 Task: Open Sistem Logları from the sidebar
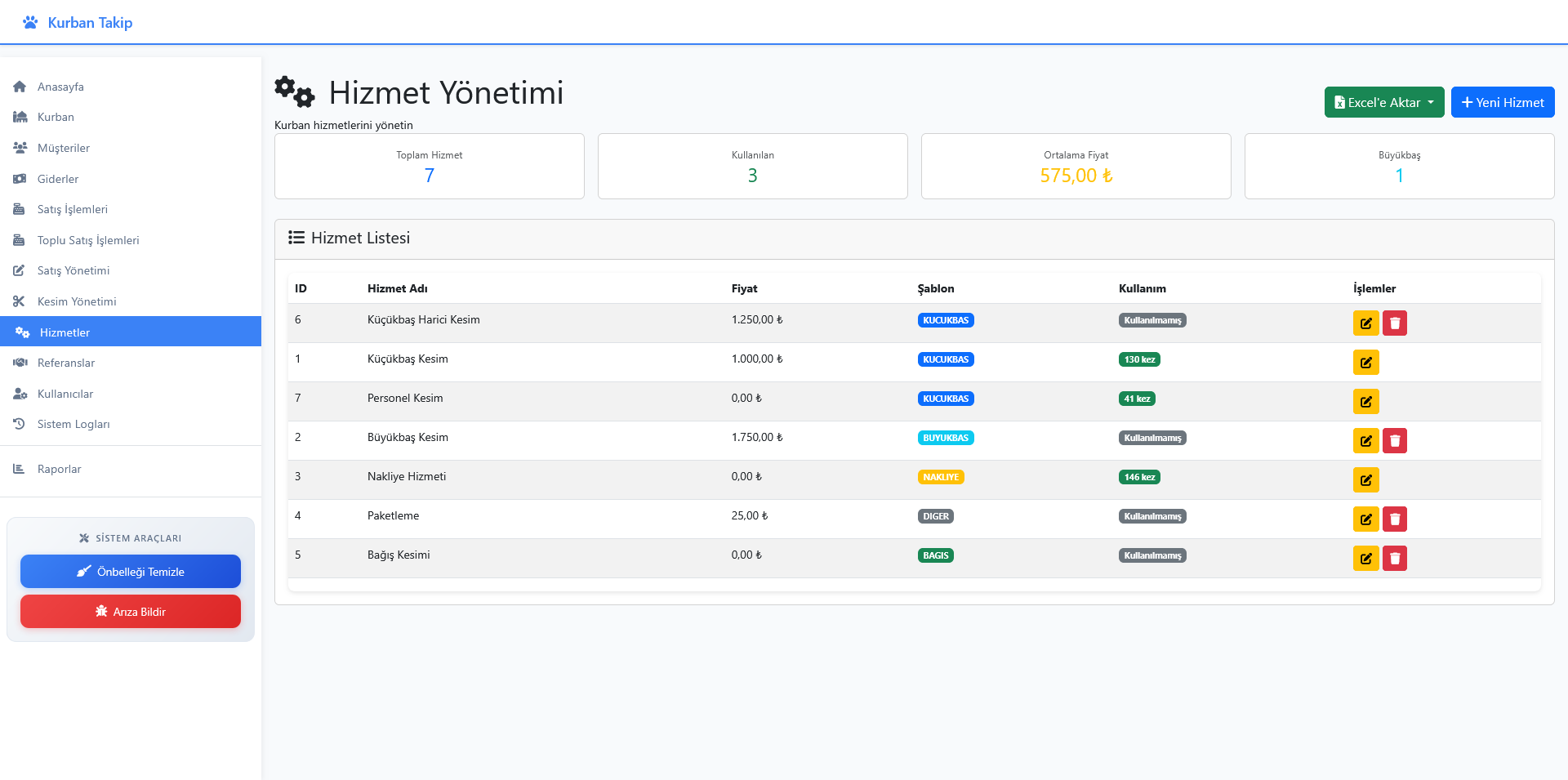[73, 424]
